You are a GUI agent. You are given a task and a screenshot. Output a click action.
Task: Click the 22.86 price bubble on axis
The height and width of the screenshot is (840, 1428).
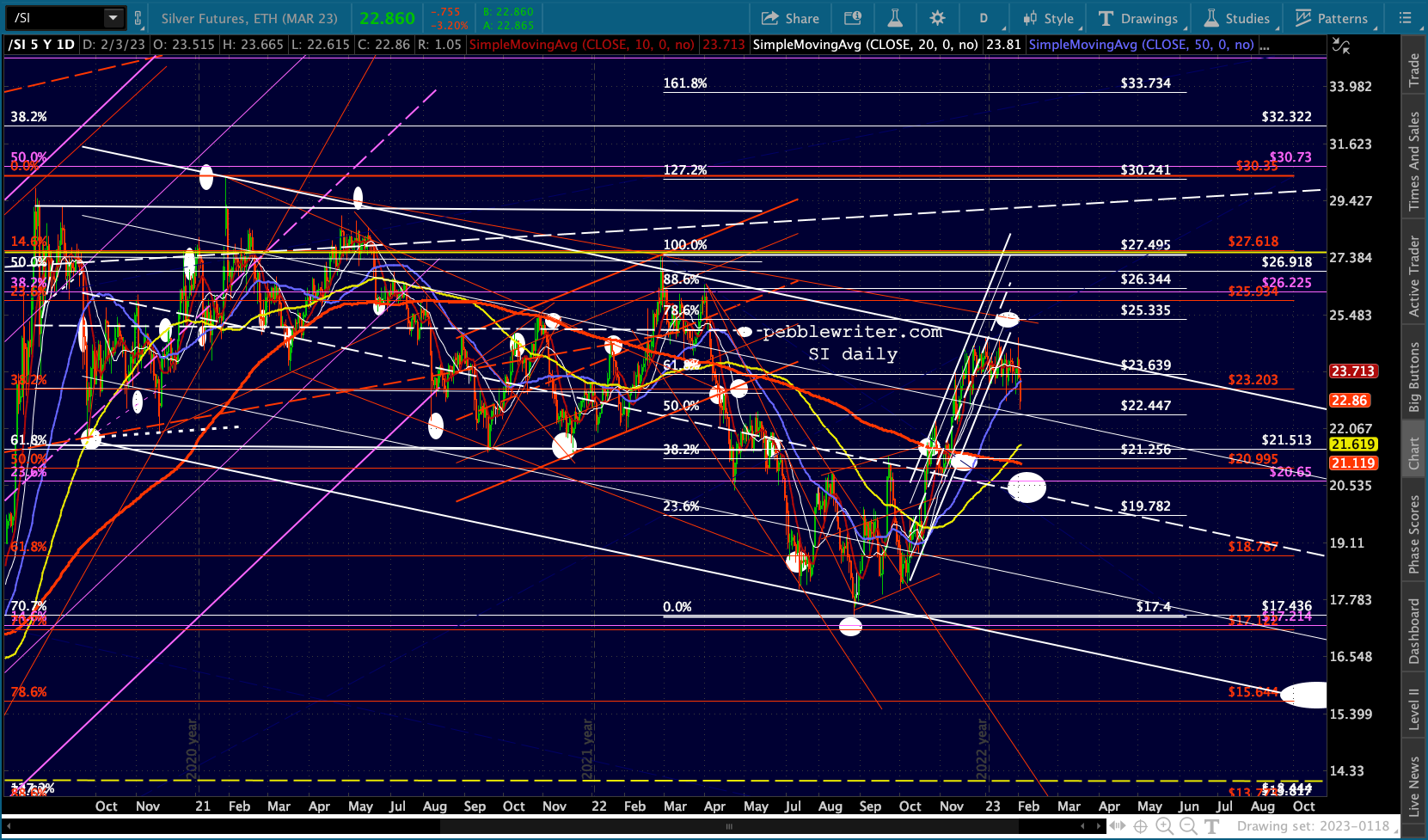pos(1350,401)
